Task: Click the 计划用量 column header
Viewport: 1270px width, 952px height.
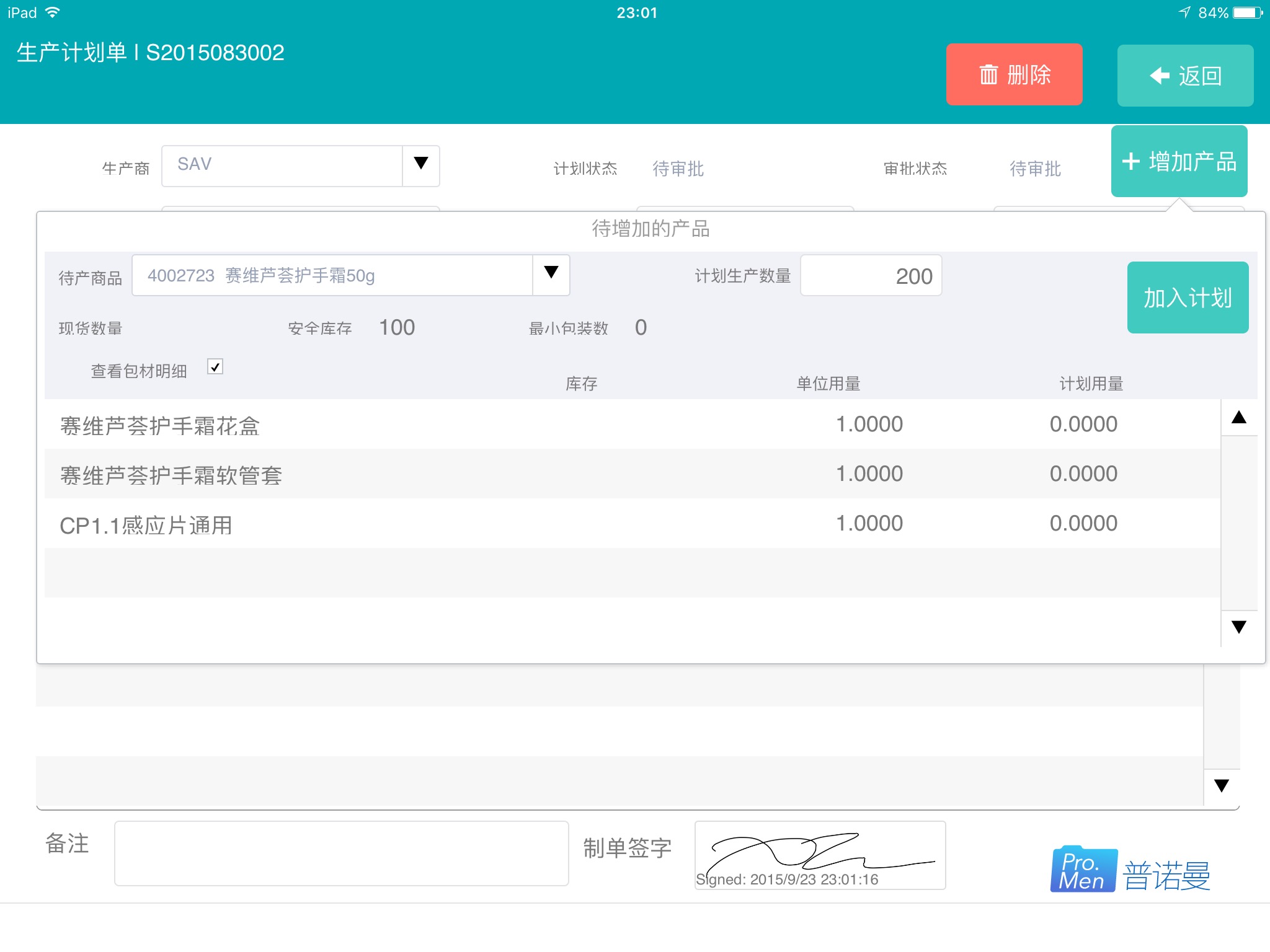Action: 1091,384
